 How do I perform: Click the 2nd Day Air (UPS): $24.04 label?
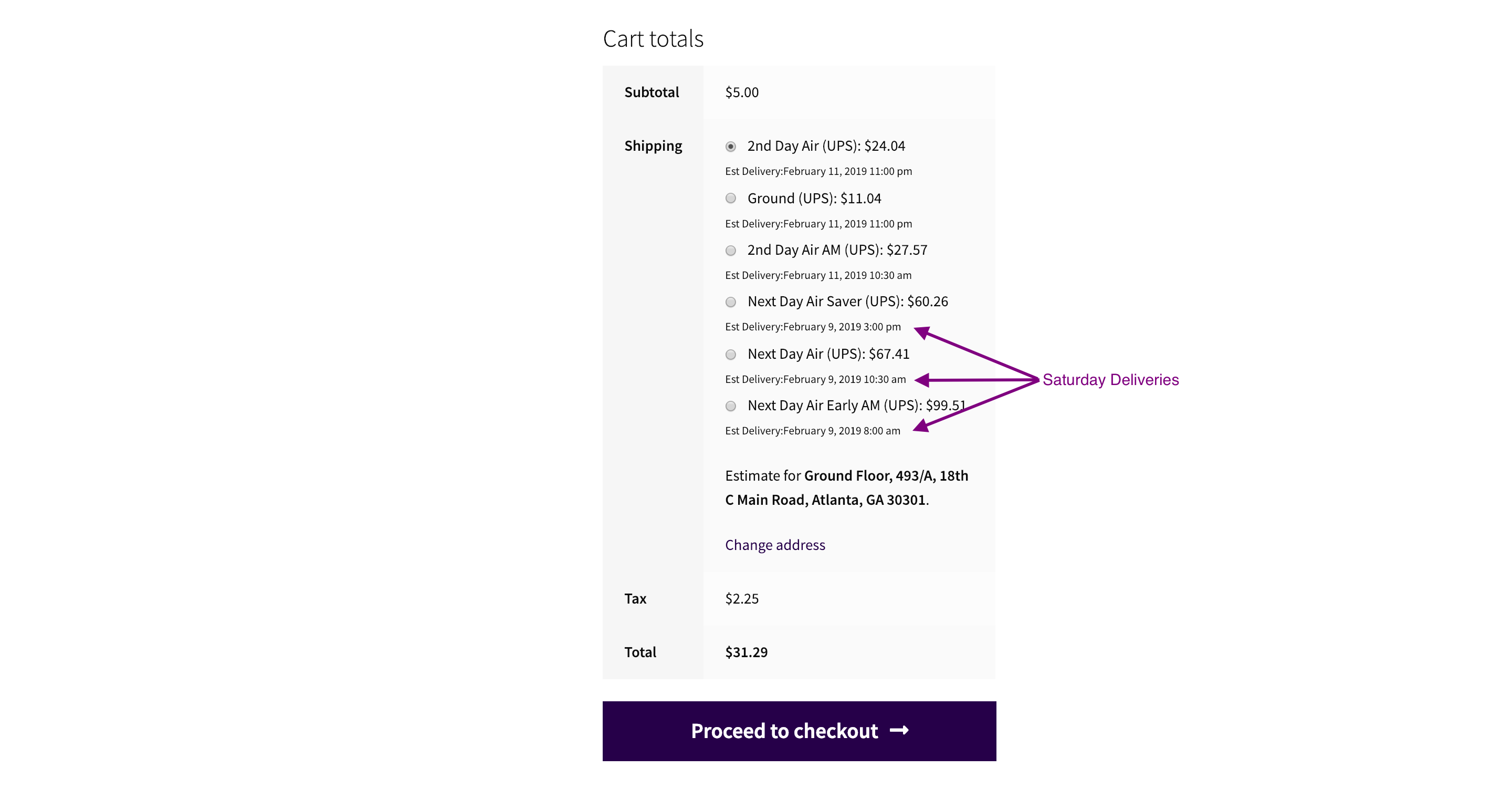click(x=826, y=146)
